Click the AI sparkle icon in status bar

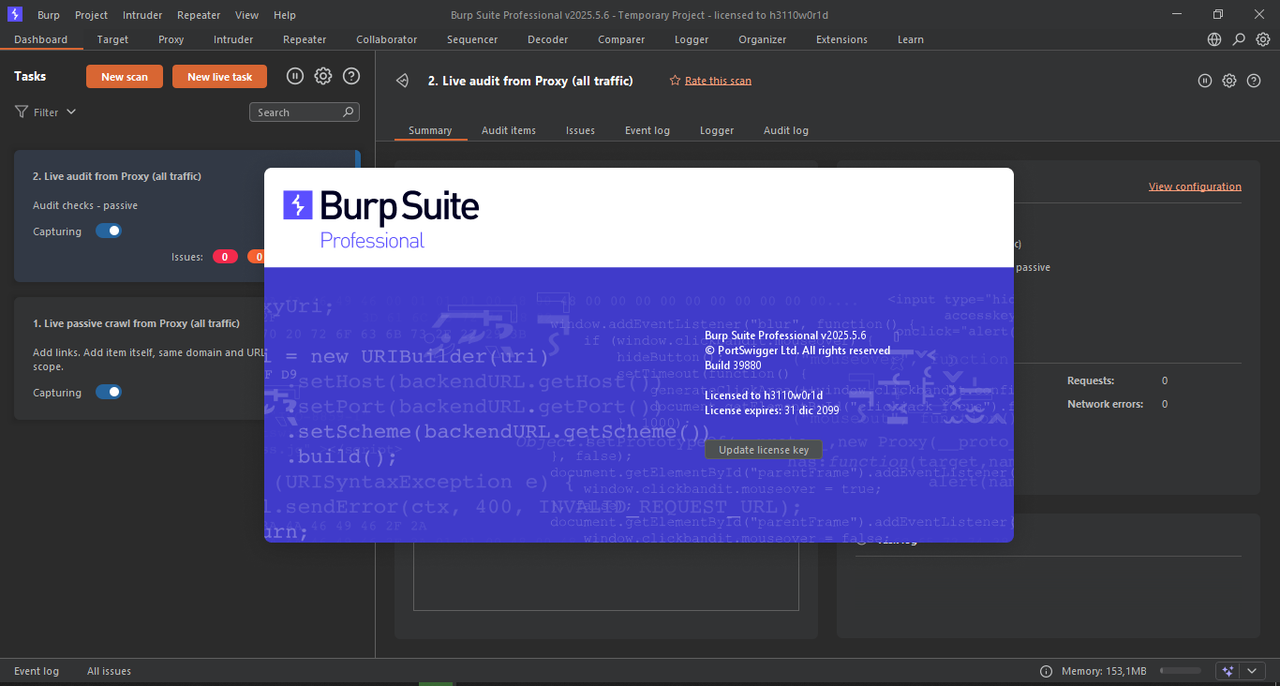pyautogui.click(x=1228, y=671)
